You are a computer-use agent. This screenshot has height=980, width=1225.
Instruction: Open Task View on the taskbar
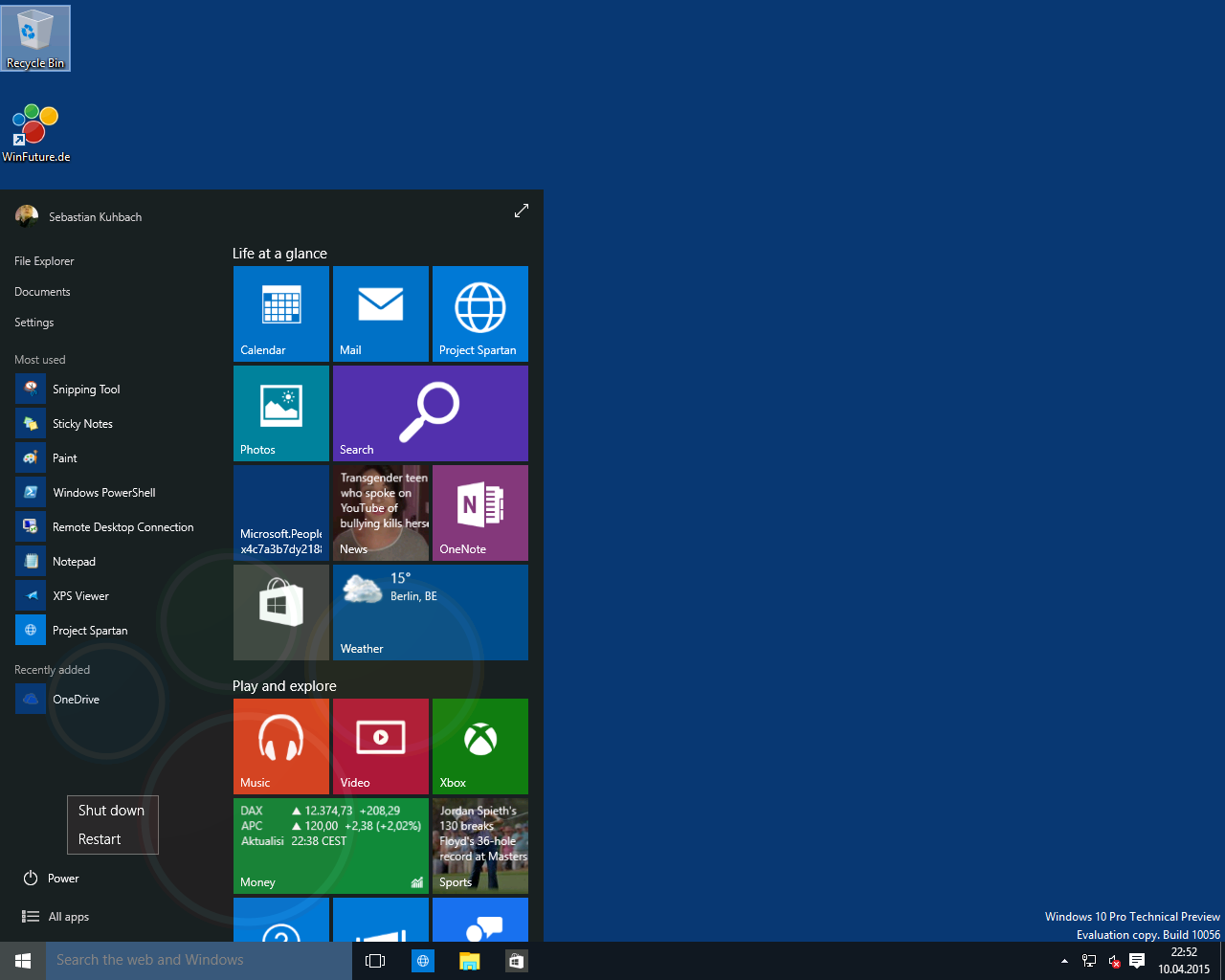pyautogui.click(x=375, y=961)
